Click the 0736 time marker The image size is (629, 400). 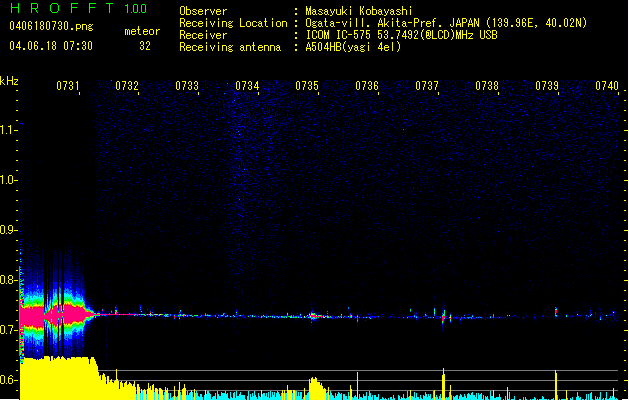(367, 86)
